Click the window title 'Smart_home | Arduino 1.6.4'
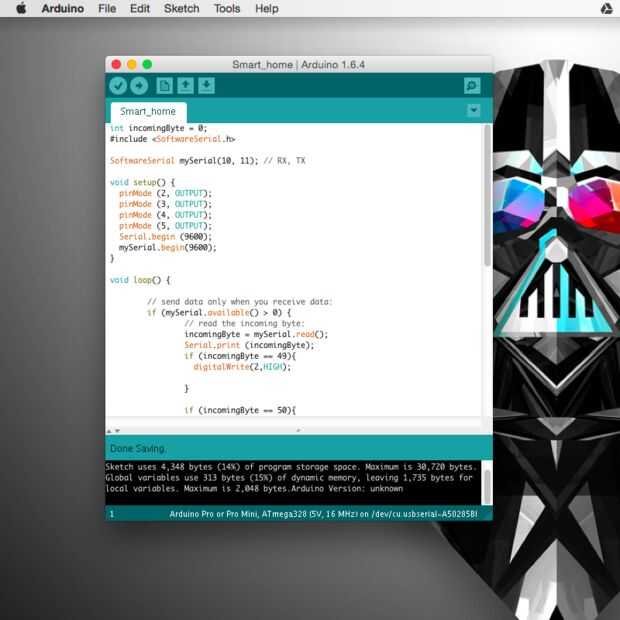The width and height of the screenshot is (620, 620). (299, 64)
